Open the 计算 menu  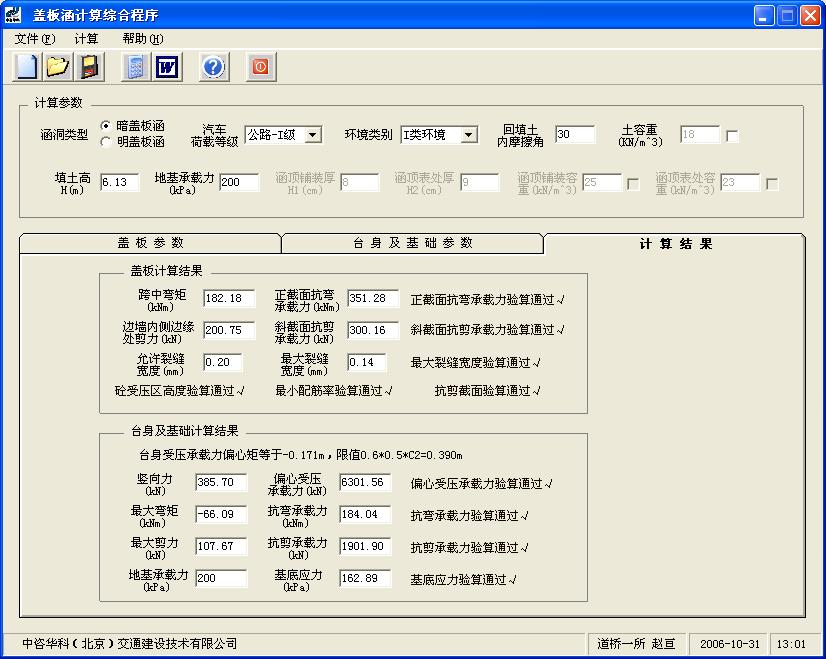click(86, 39)
